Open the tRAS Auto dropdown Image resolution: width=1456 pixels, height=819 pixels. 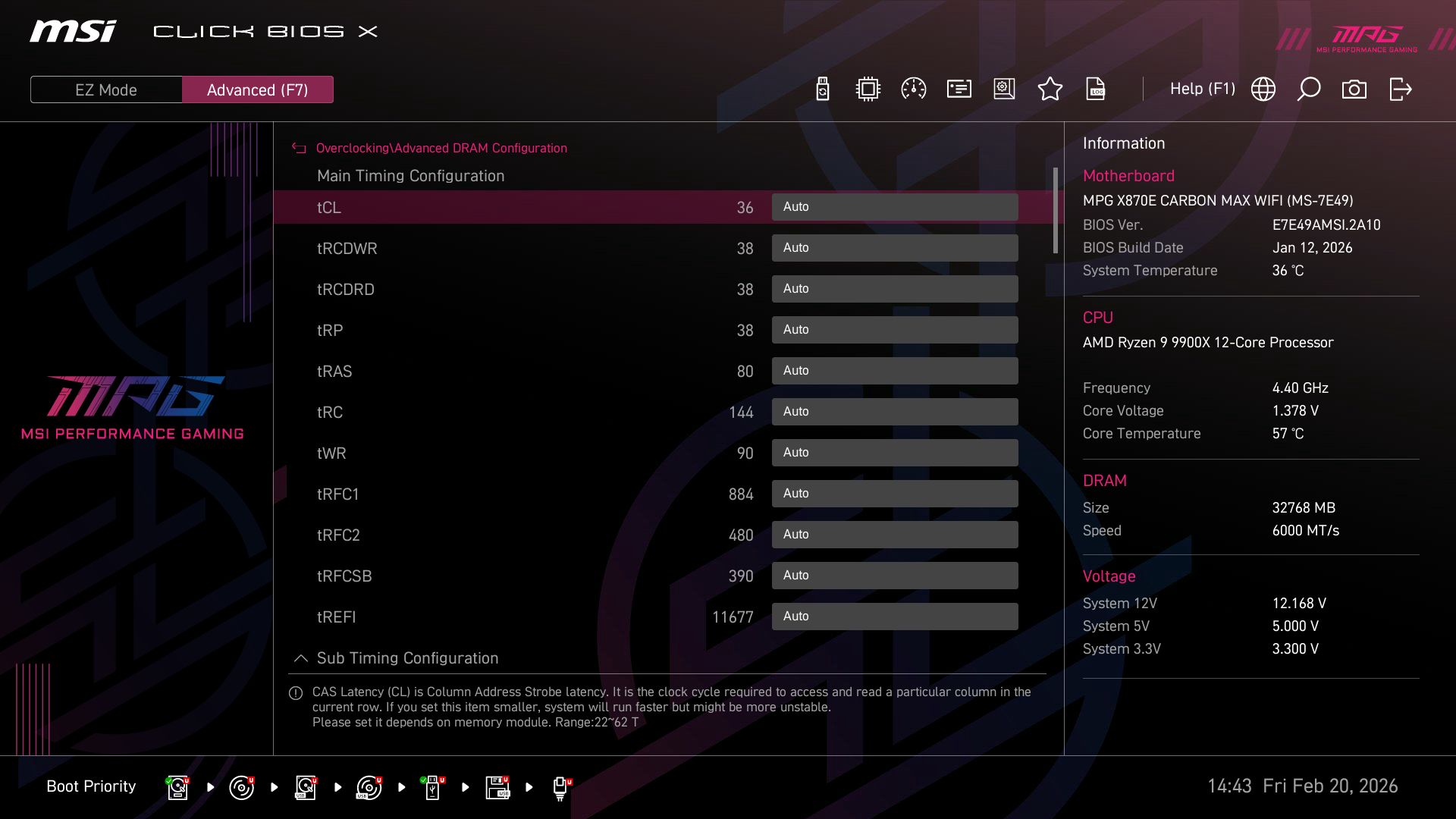(895, 370)
